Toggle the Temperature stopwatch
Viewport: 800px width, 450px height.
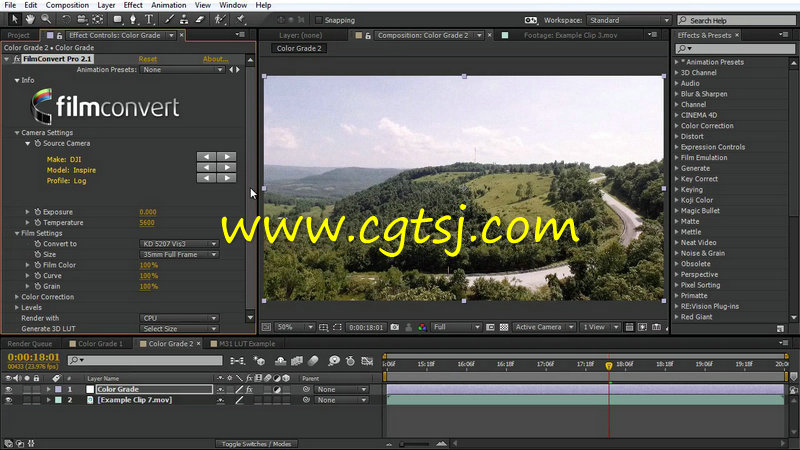coord(37,222)
